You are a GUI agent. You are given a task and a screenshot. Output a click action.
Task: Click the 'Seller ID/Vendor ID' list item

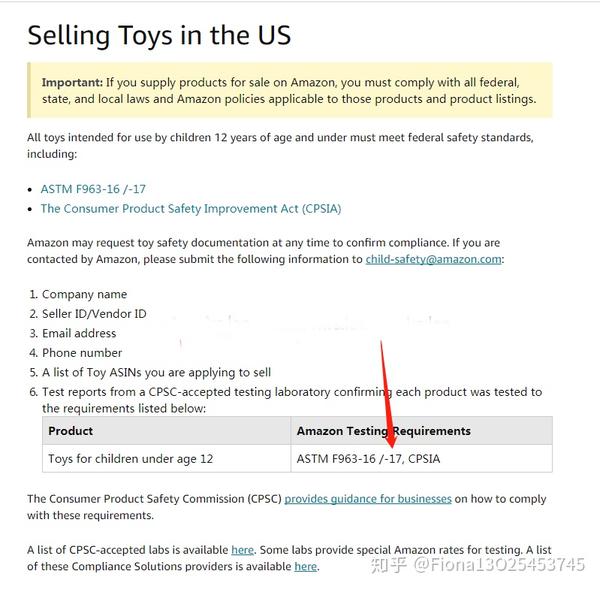click(x=94, y=314)
